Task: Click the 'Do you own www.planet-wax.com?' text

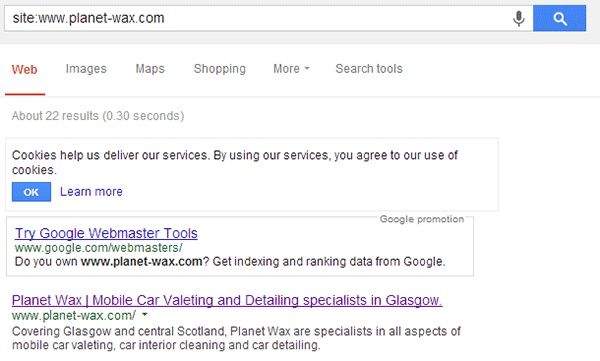Action: pyautogui.click(x=112, y=261)
